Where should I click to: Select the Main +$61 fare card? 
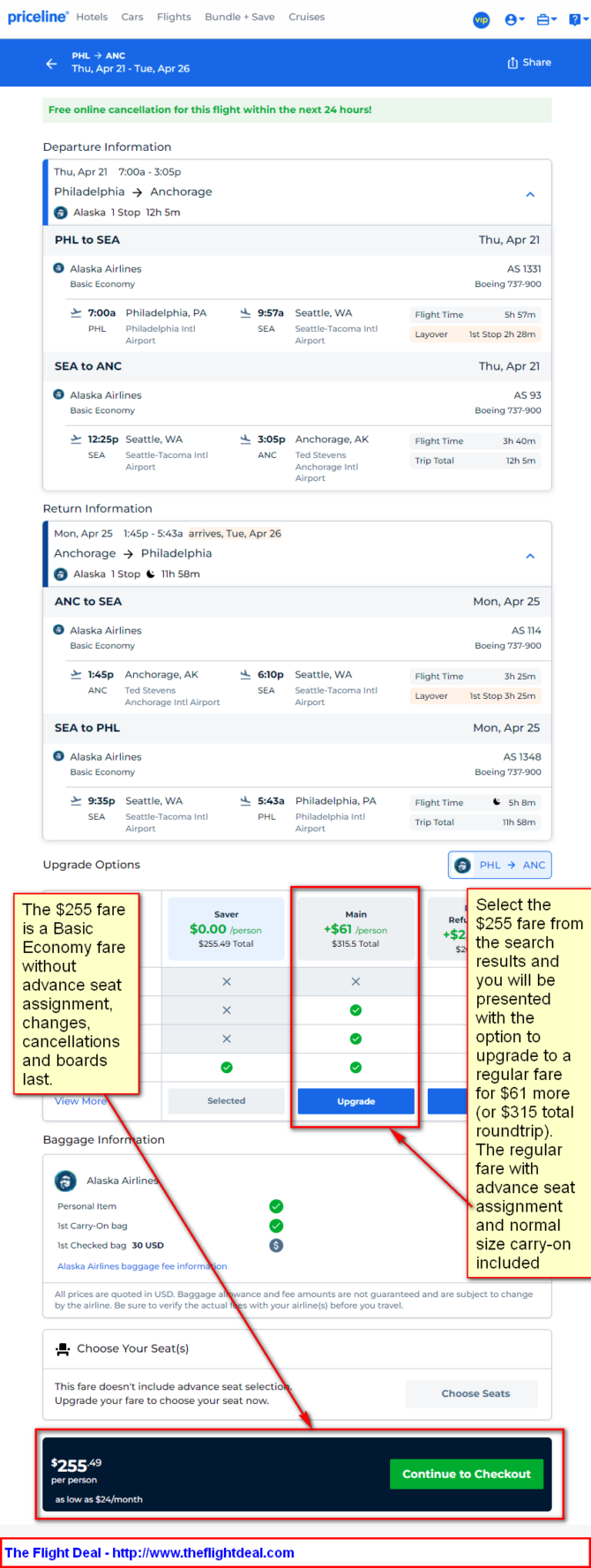pos(355,929)
